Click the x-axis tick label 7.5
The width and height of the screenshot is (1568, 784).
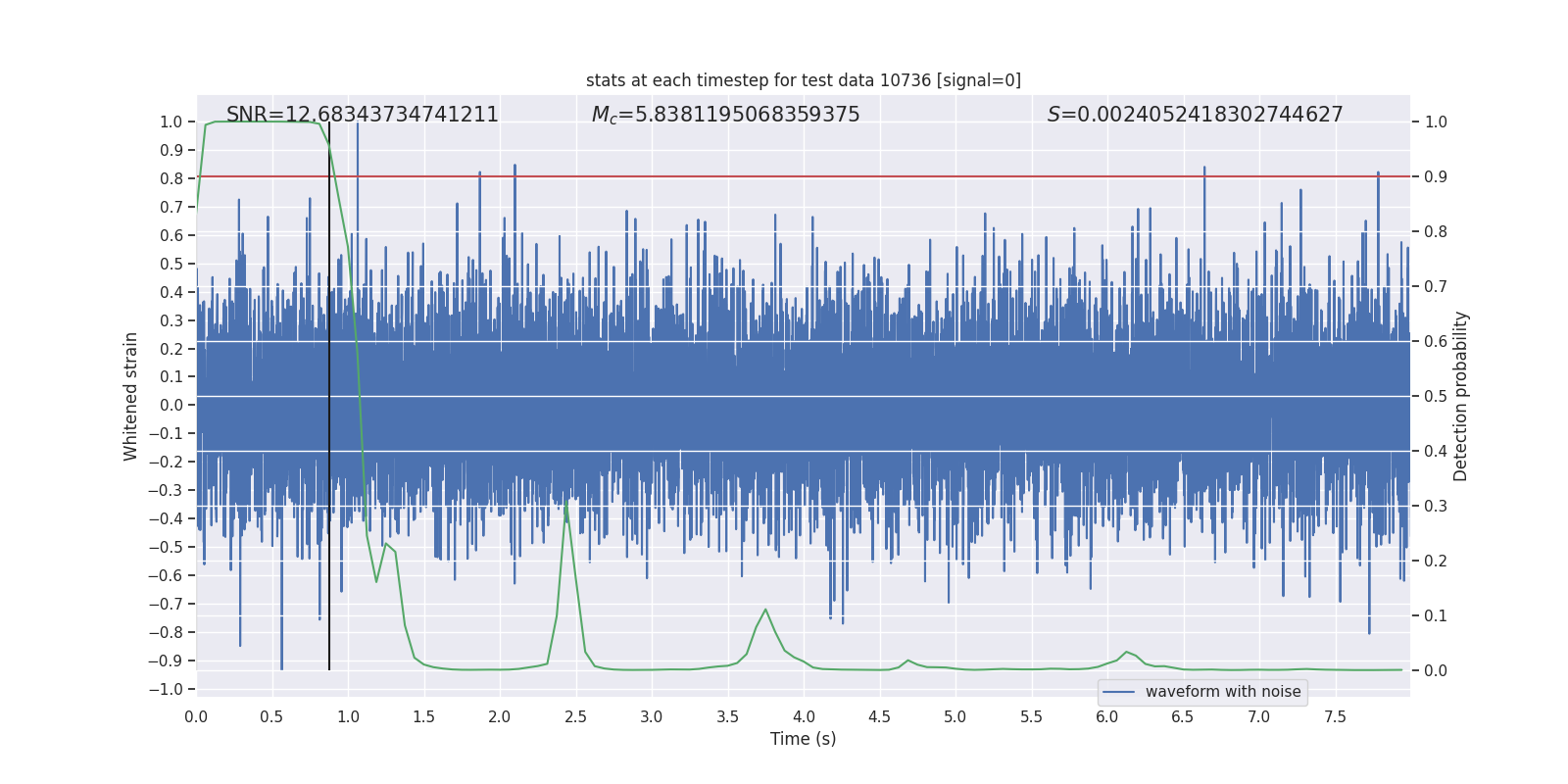[1335, 716]
